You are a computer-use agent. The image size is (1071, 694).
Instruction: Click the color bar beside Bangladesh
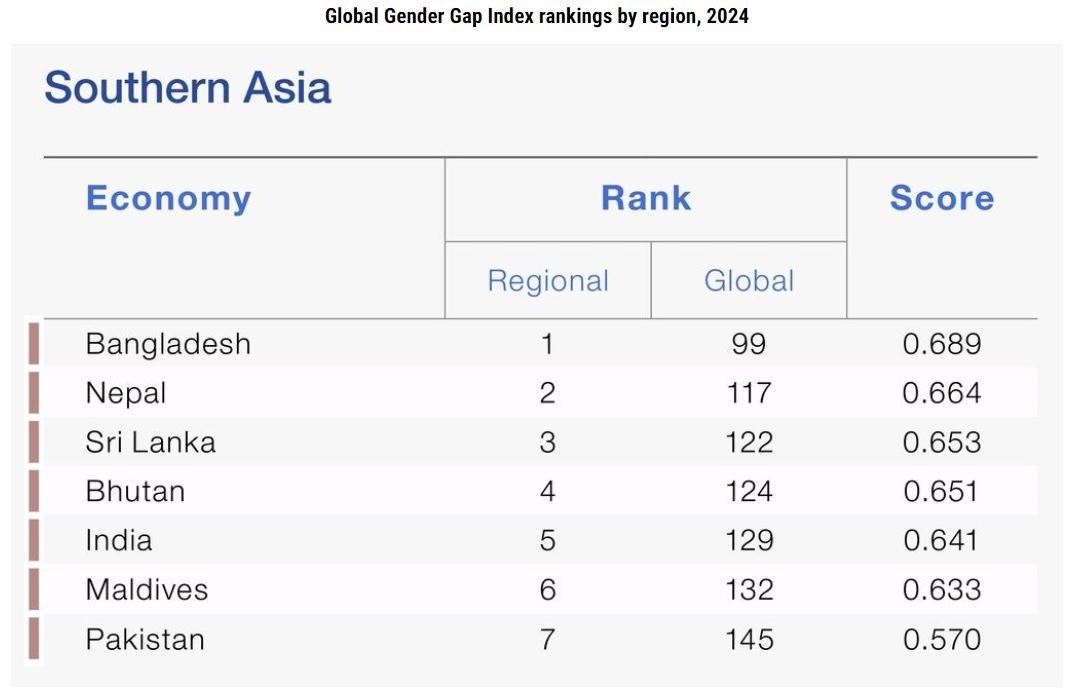coord(33,344)
